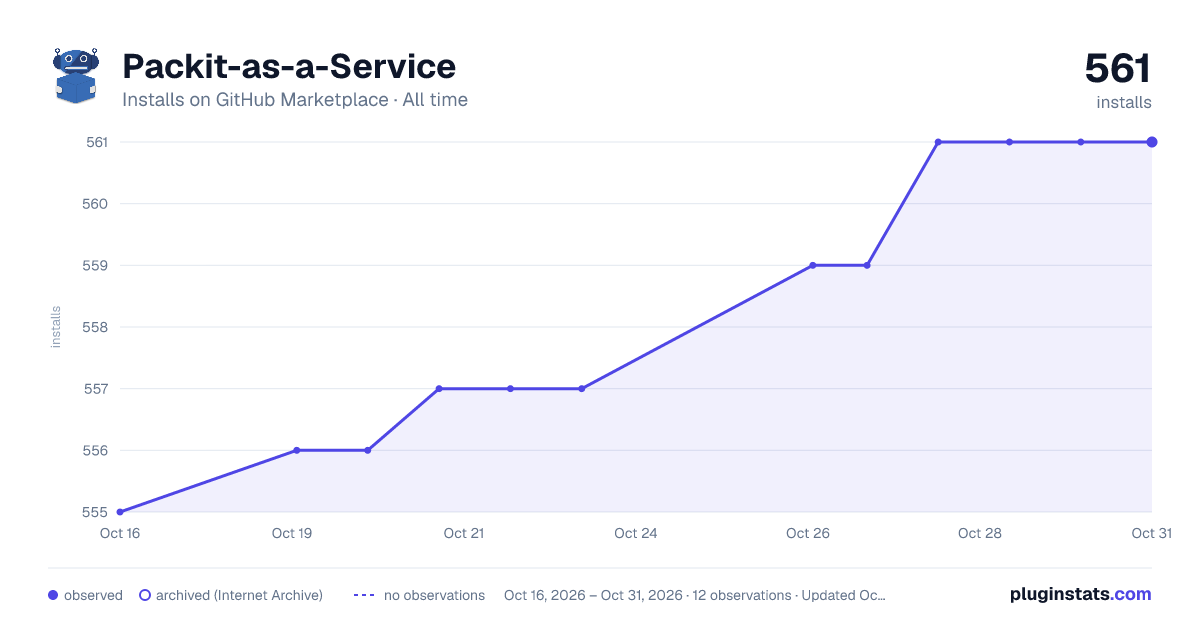Click the 560 y-axis label

[x=96, y=204]
